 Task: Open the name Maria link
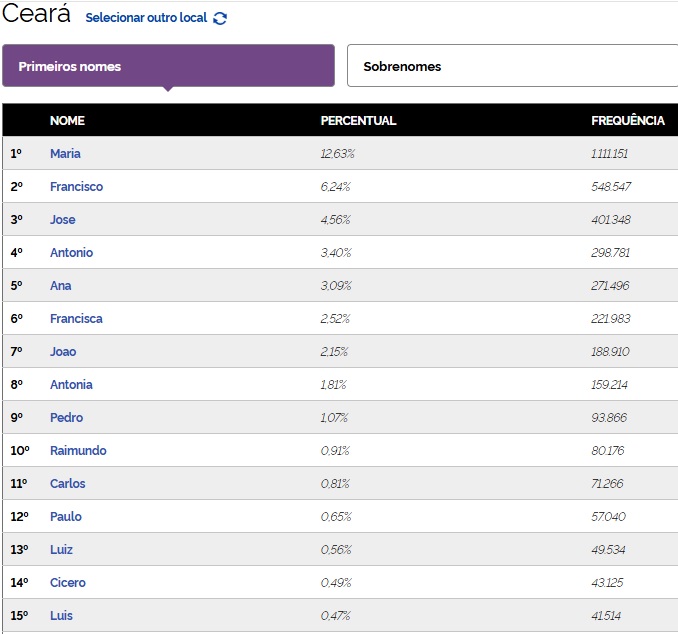coord(65,154)
